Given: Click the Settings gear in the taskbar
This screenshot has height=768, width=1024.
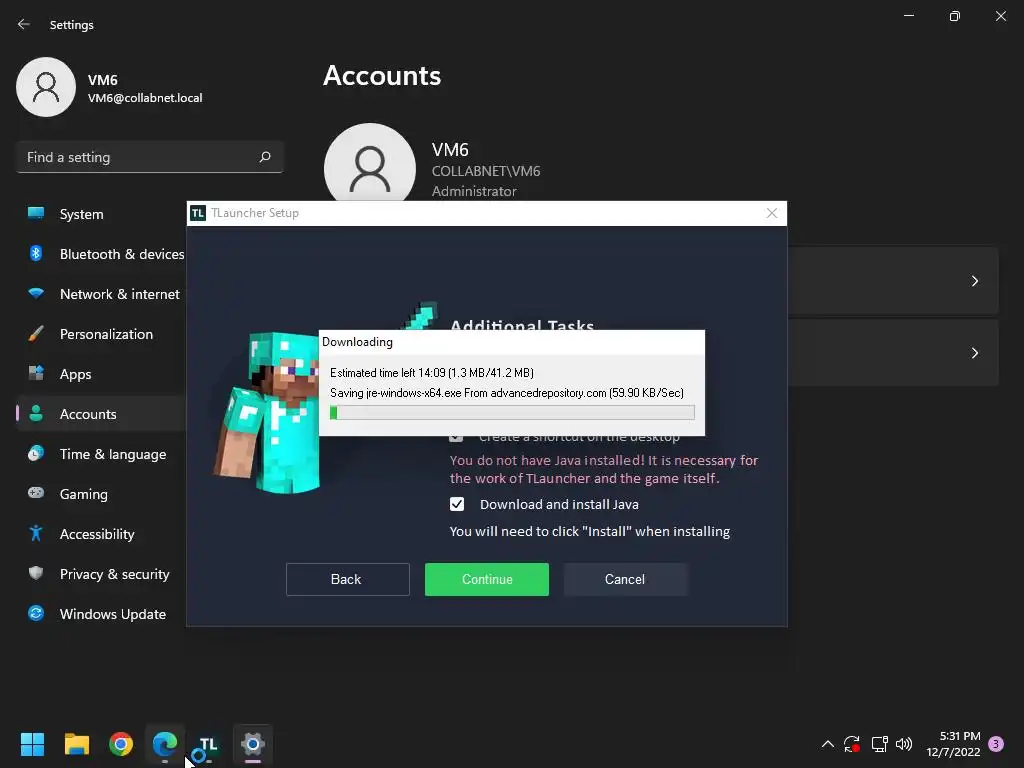Looking at the screenshot, I should click(x=253, y=744).
